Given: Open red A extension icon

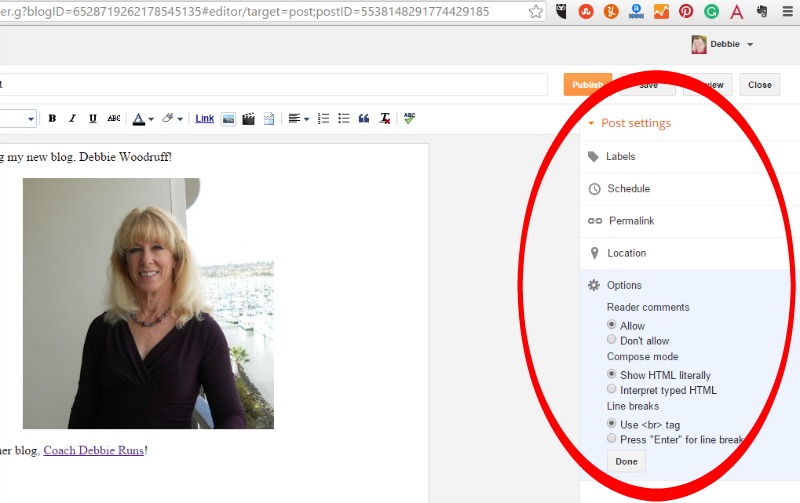Looking at the screenshot, I should pyautogui.click(x=737, y=11).
